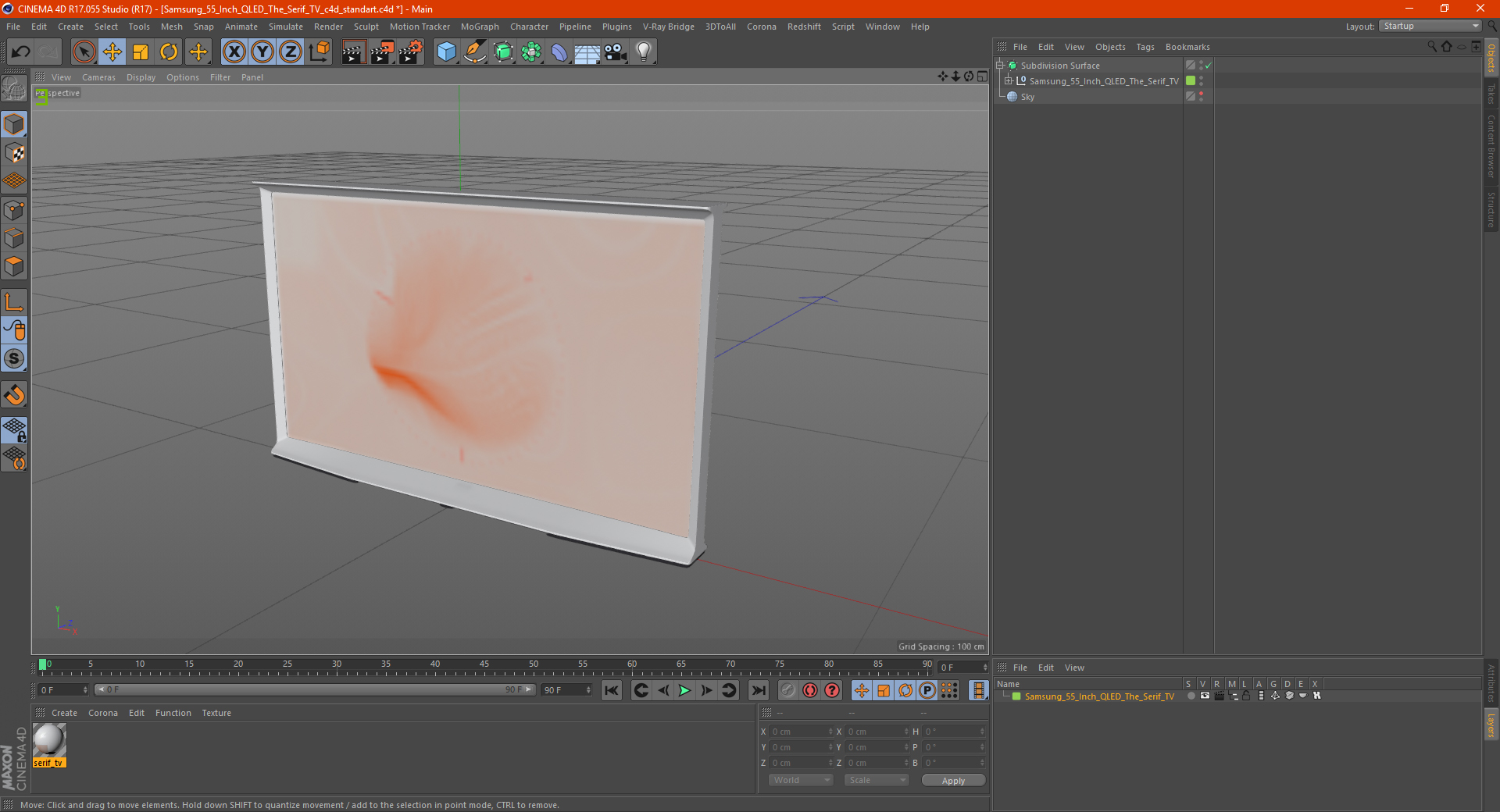Image resolution: width=1500 pixels, height=812 pixels.
Task: Open the Subdivision Surface generator icon
Action: click(503, 52)
